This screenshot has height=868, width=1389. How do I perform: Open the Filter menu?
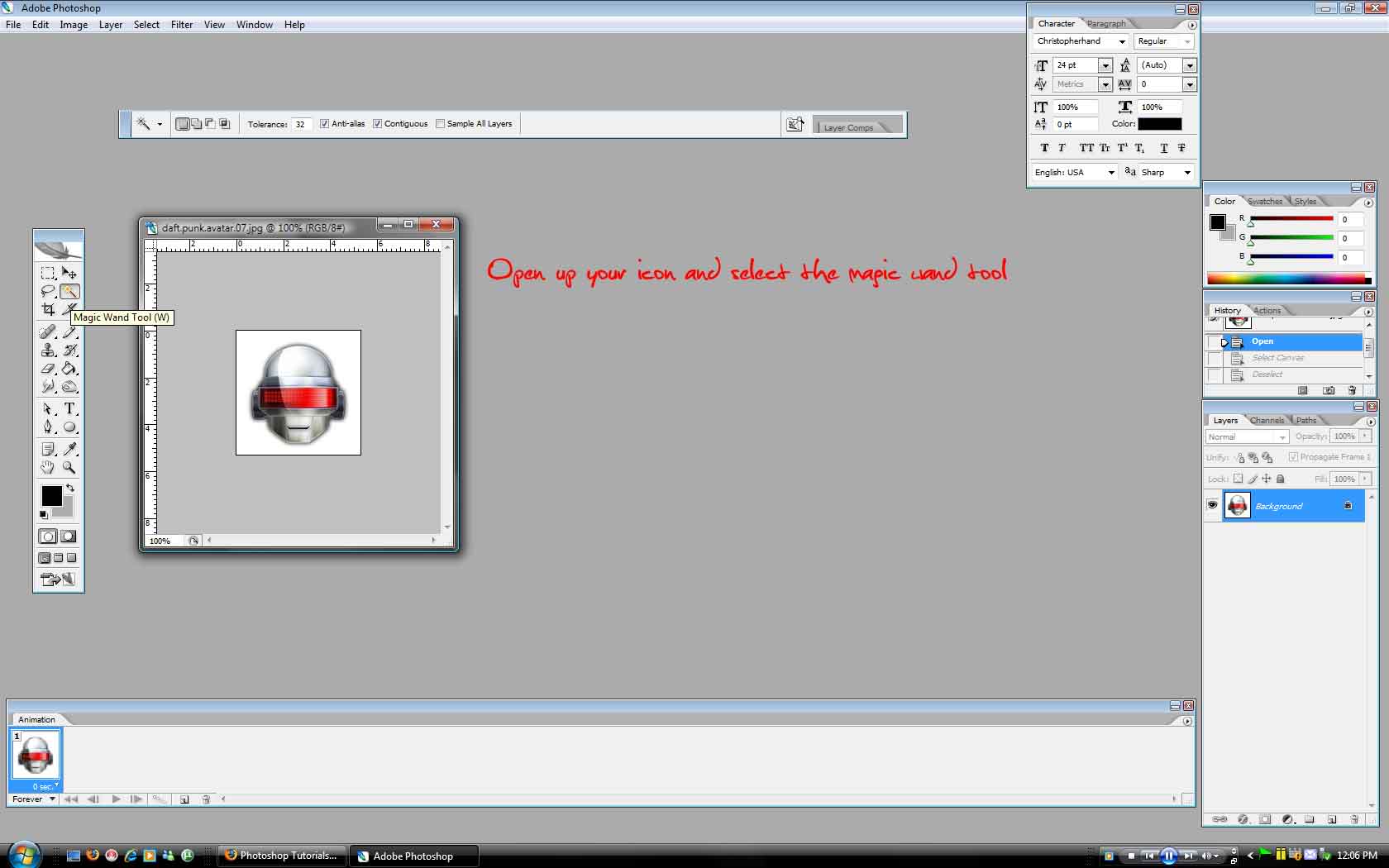point(182,25)
